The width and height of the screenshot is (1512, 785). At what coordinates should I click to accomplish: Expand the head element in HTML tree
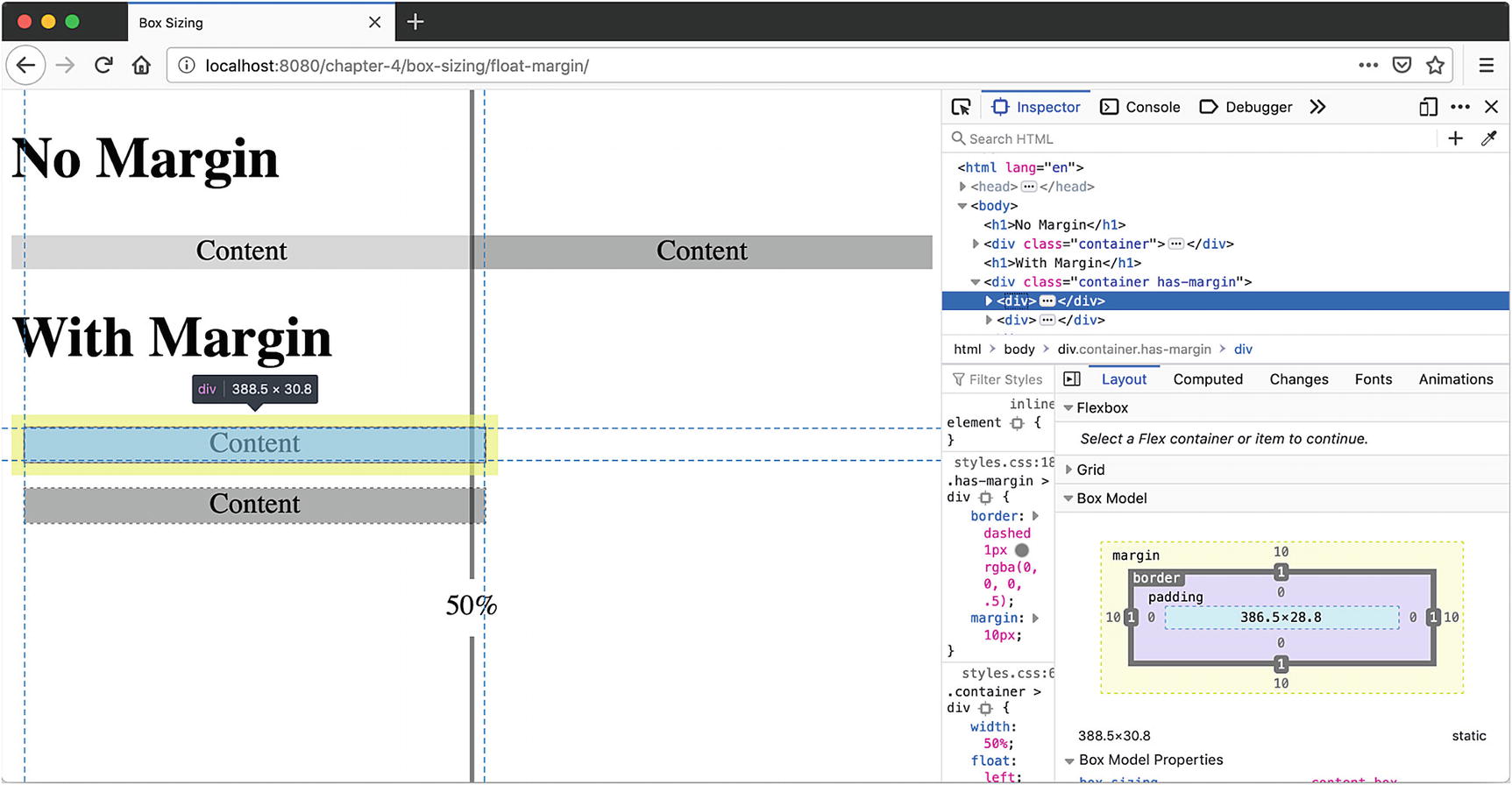[962, 187]
